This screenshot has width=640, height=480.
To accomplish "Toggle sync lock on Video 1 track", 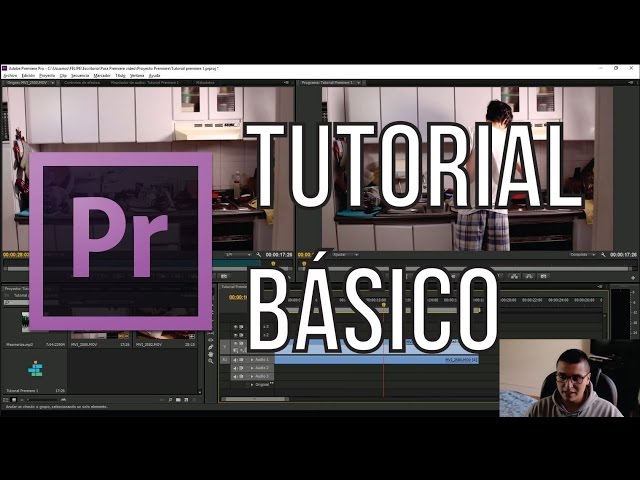I will [241, 344].
